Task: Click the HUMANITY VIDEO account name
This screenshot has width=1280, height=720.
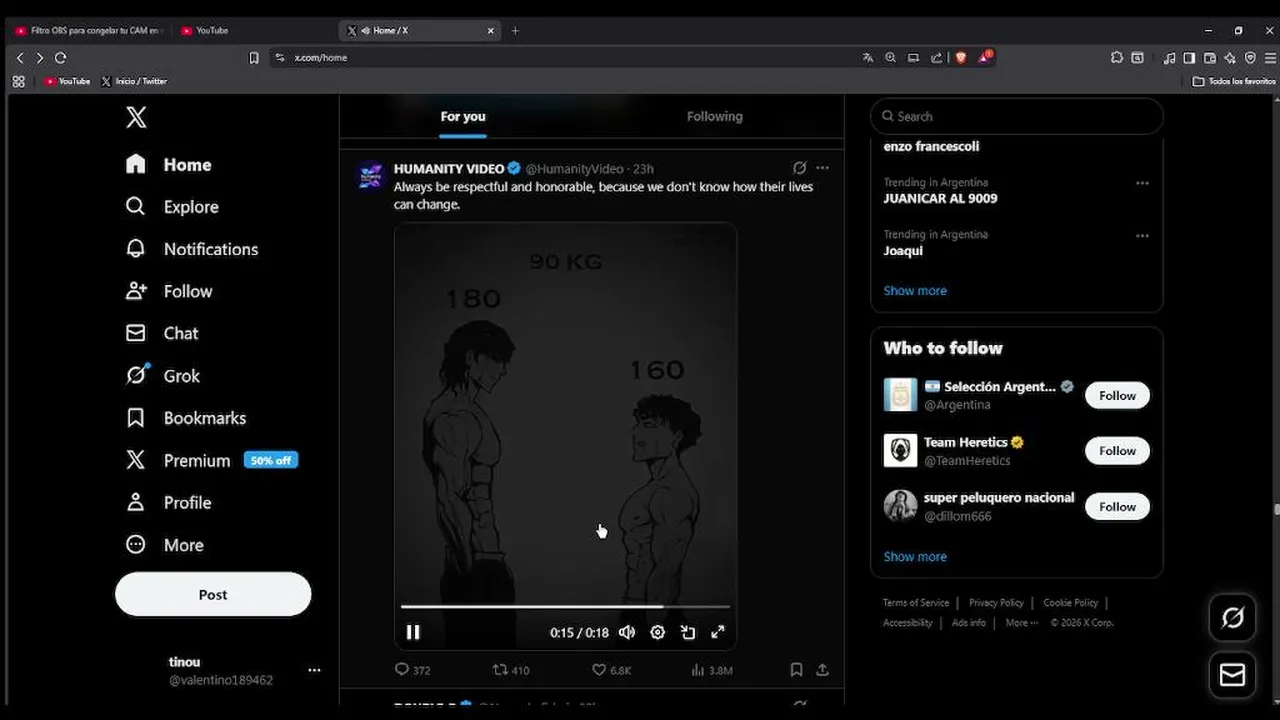Action: tap(449, 169)
